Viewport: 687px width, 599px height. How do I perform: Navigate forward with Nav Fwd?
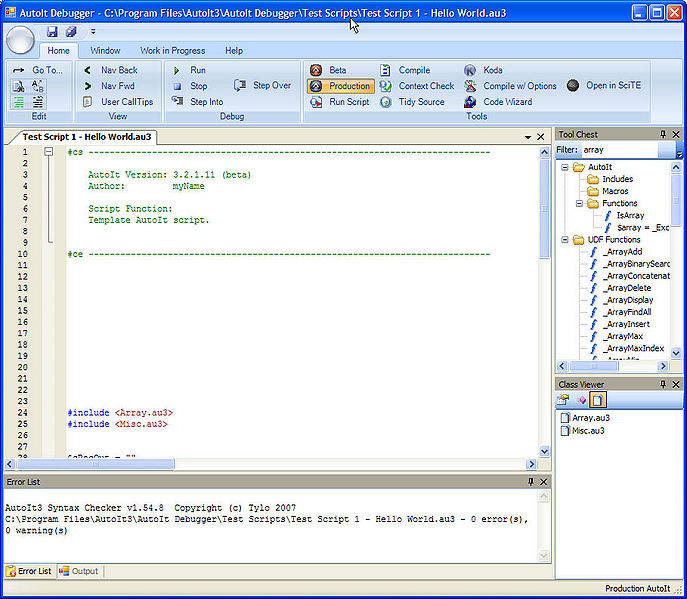click(x=109, y=86)
